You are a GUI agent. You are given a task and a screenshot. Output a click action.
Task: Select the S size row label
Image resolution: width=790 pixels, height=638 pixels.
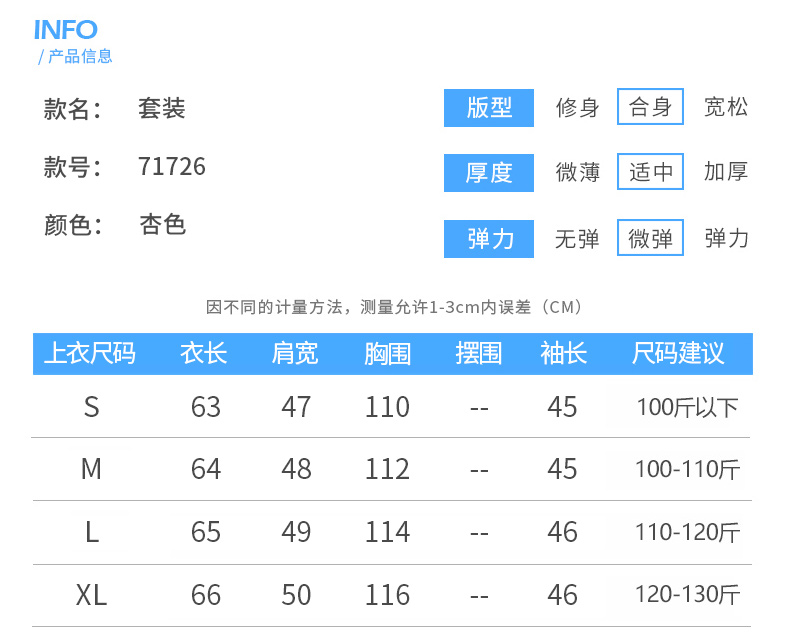coord(92,407)
